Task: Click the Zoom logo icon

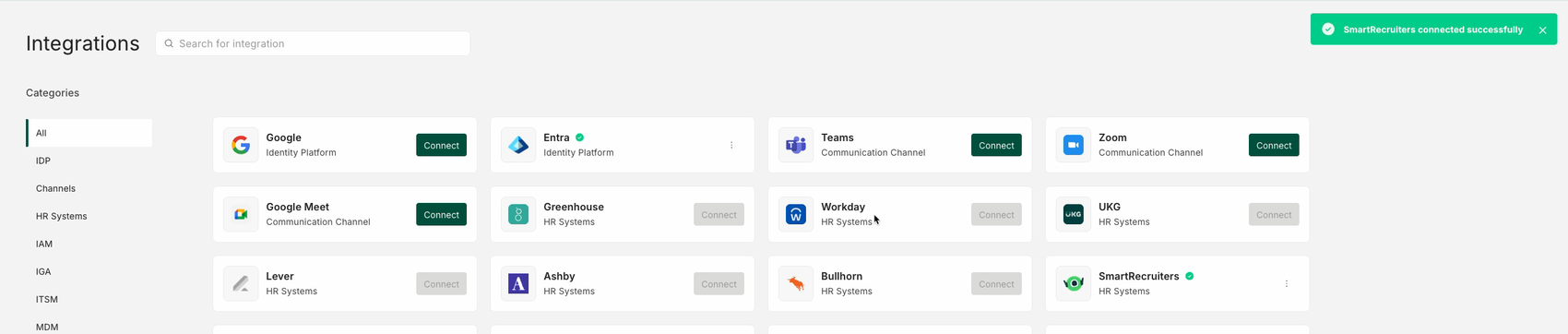Action: coord(1074,145)
